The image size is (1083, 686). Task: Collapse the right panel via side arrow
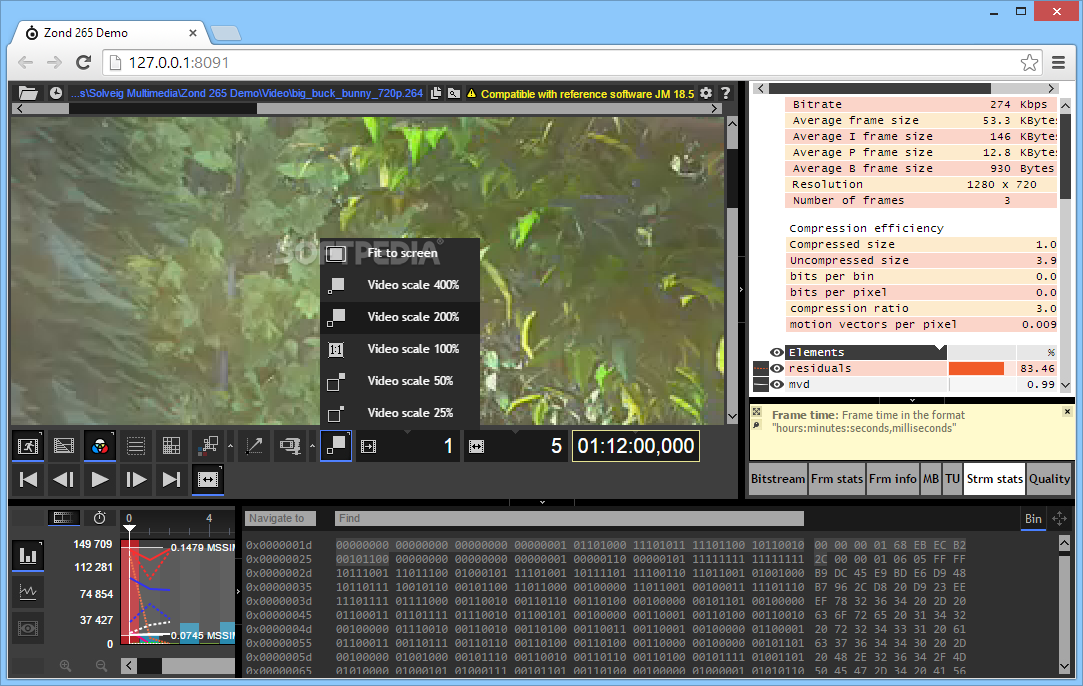tap(741, 289)
